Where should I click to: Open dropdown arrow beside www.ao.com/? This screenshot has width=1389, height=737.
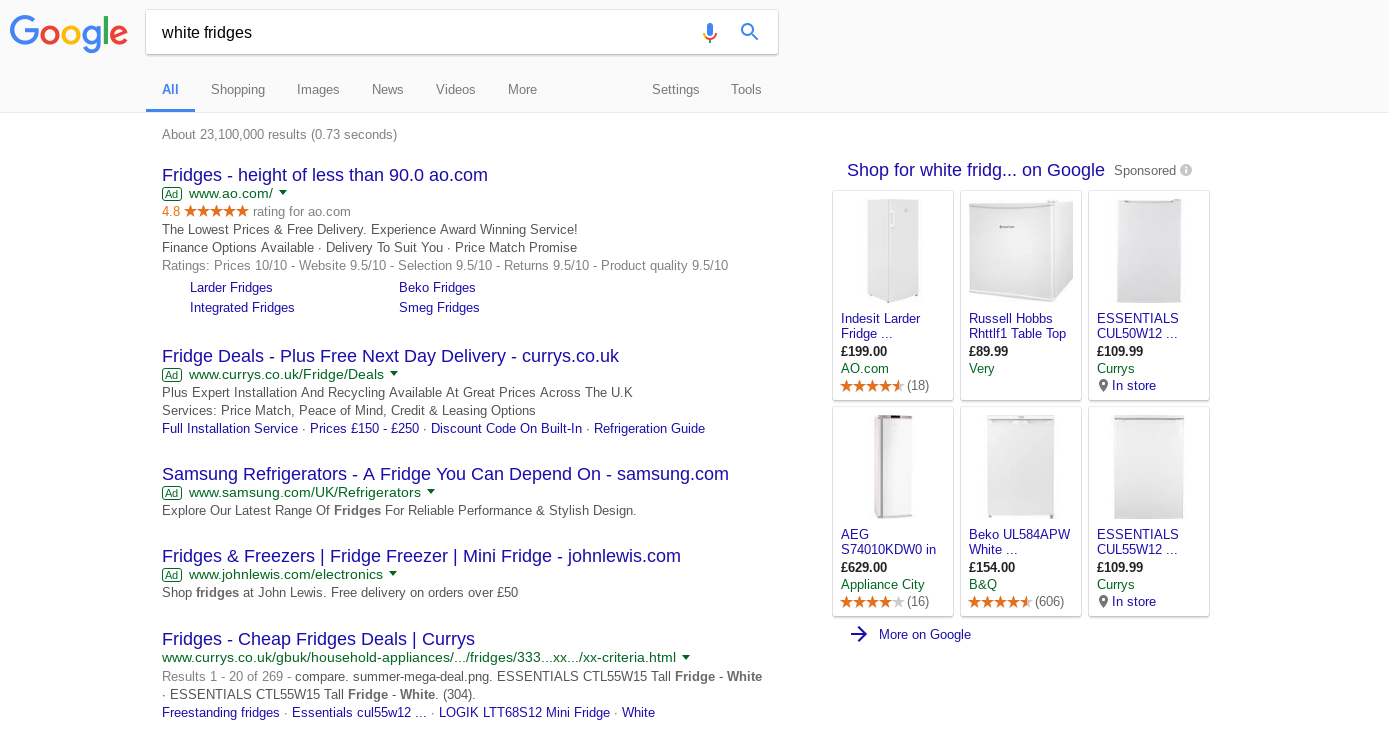tap(283, 193)
